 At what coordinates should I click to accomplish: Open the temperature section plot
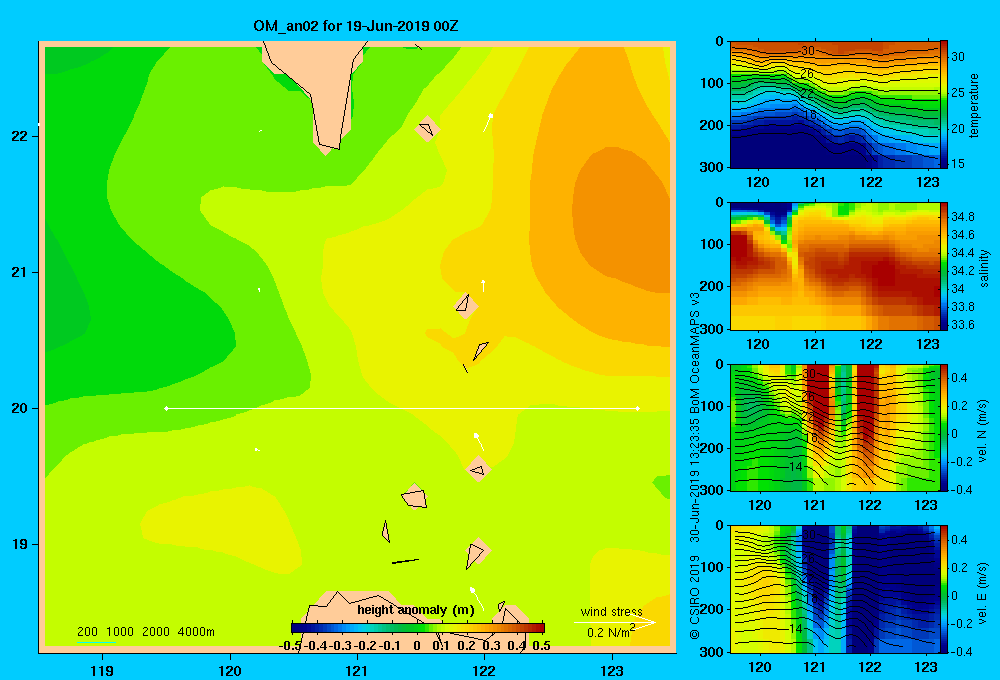[835, 105]
